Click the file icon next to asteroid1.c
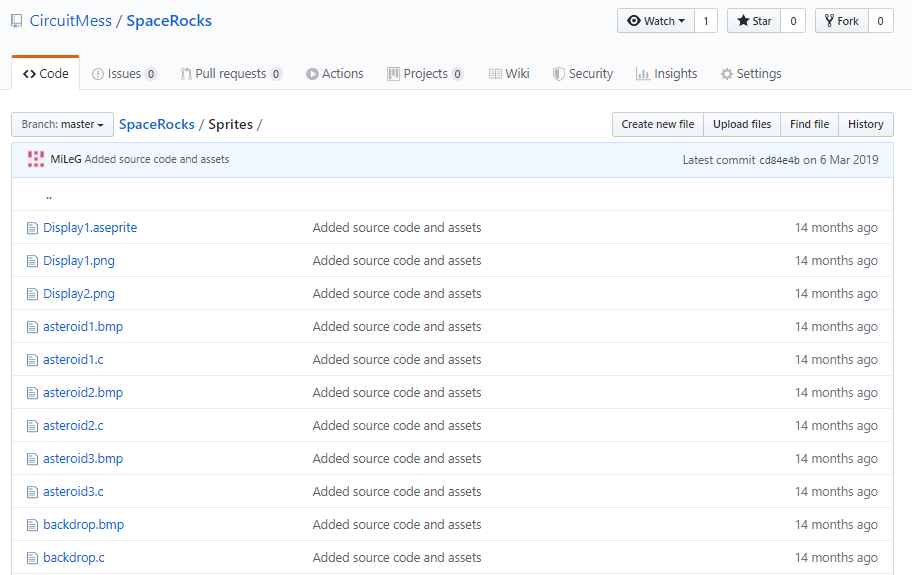Image resolution: width=912 pixels, height=575 pixels. tap(33, 360)
